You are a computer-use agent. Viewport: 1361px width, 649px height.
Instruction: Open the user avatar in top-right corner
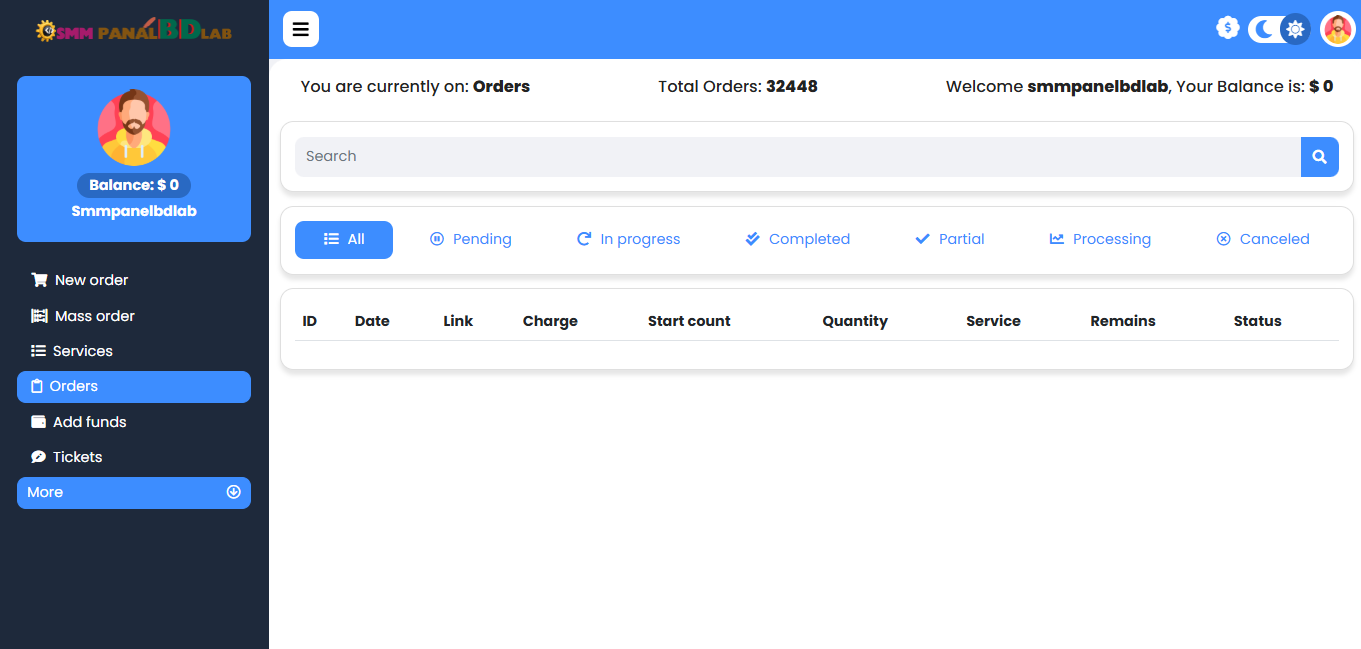tap(1337, 29)
